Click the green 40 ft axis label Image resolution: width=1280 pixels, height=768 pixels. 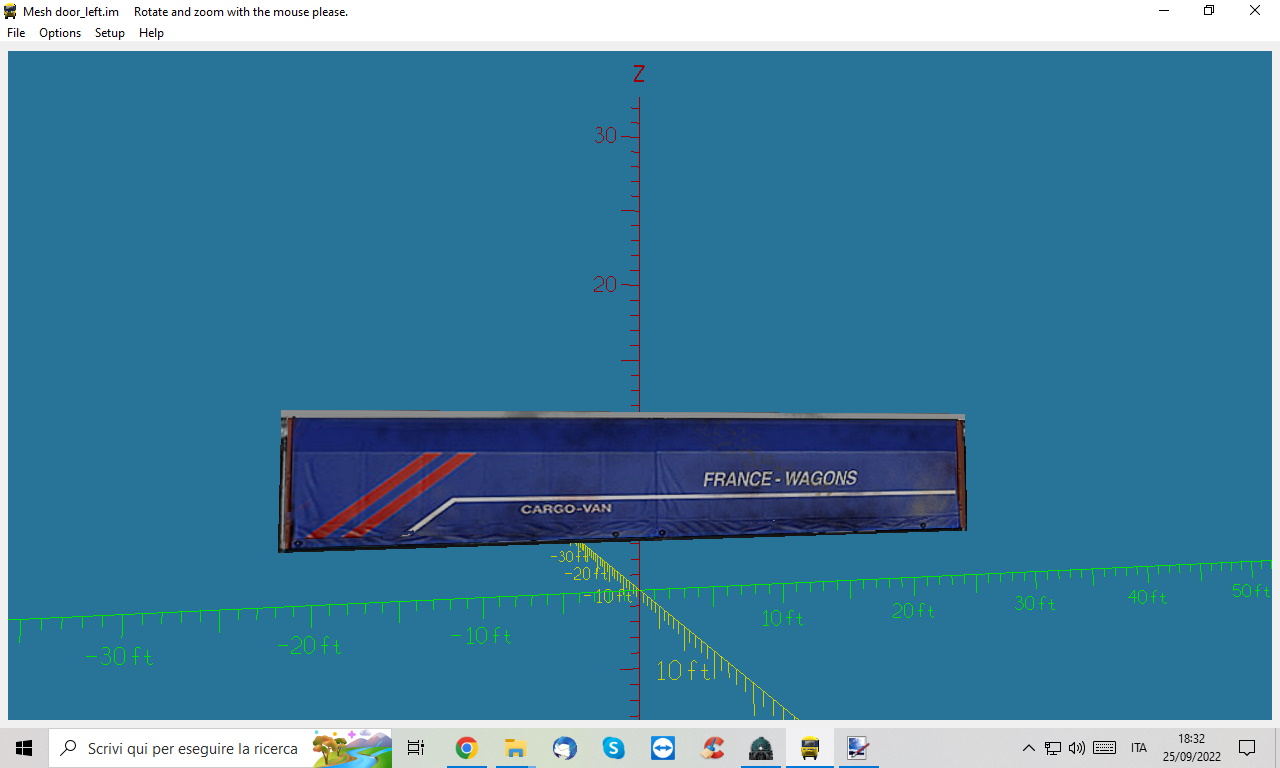click(x=1147, y=597)
